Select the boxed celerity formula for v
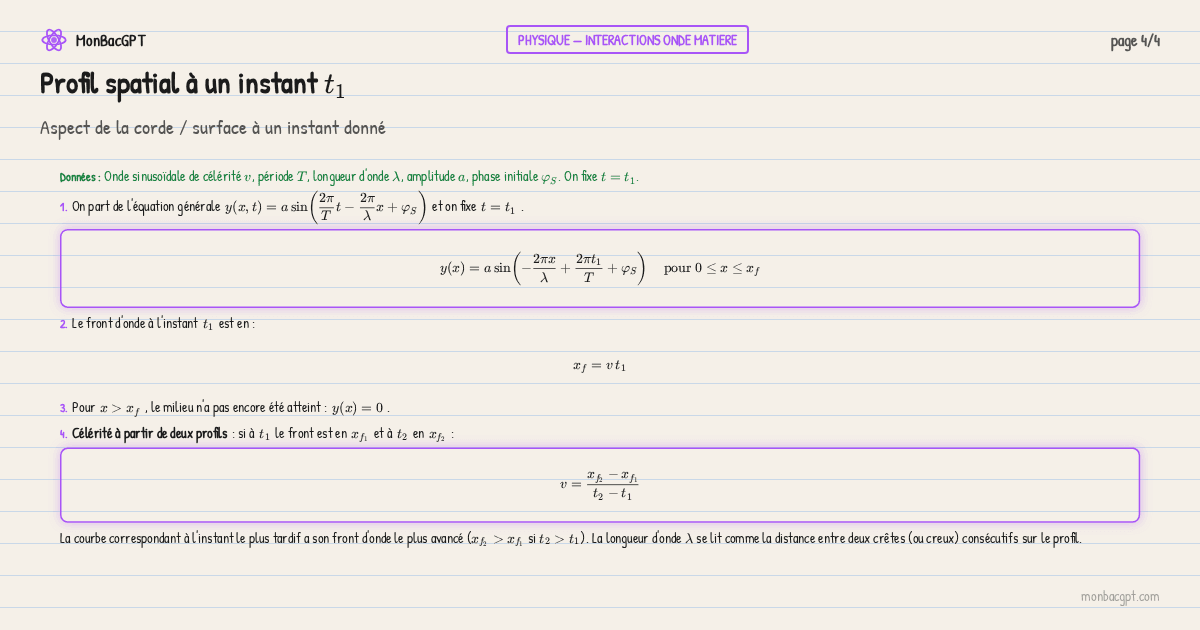Screen dimensions: 1200x630 (599, 485)
